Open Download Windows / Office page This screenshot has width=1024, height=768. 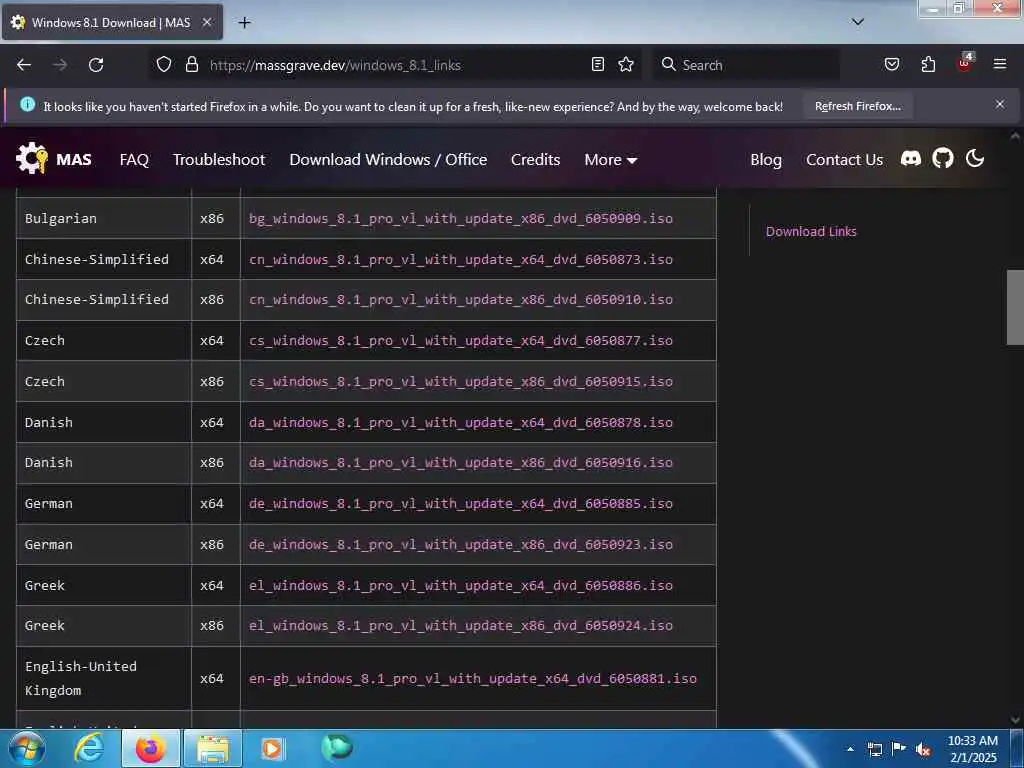tap(388, 160)
